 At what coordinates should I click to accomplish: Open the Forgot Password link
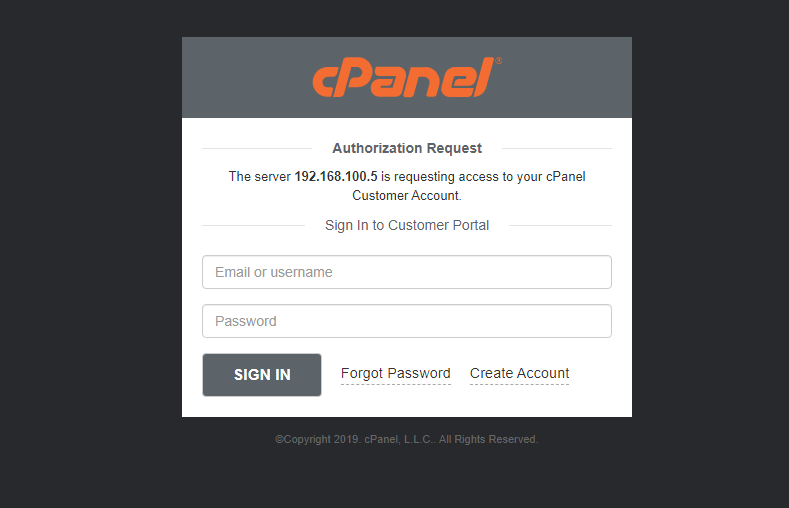tap(395, 374)
